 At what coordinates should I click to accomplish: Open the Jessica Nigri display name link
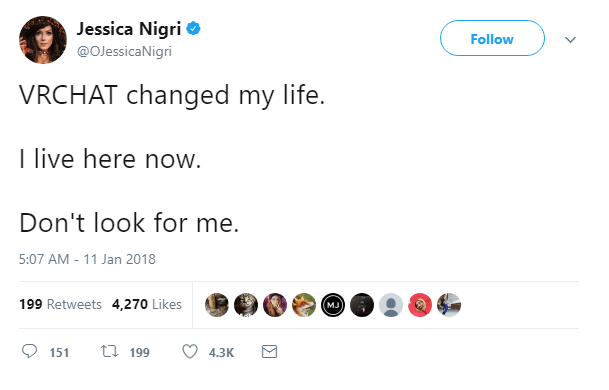pyautogui.click(x=129, y=29)
